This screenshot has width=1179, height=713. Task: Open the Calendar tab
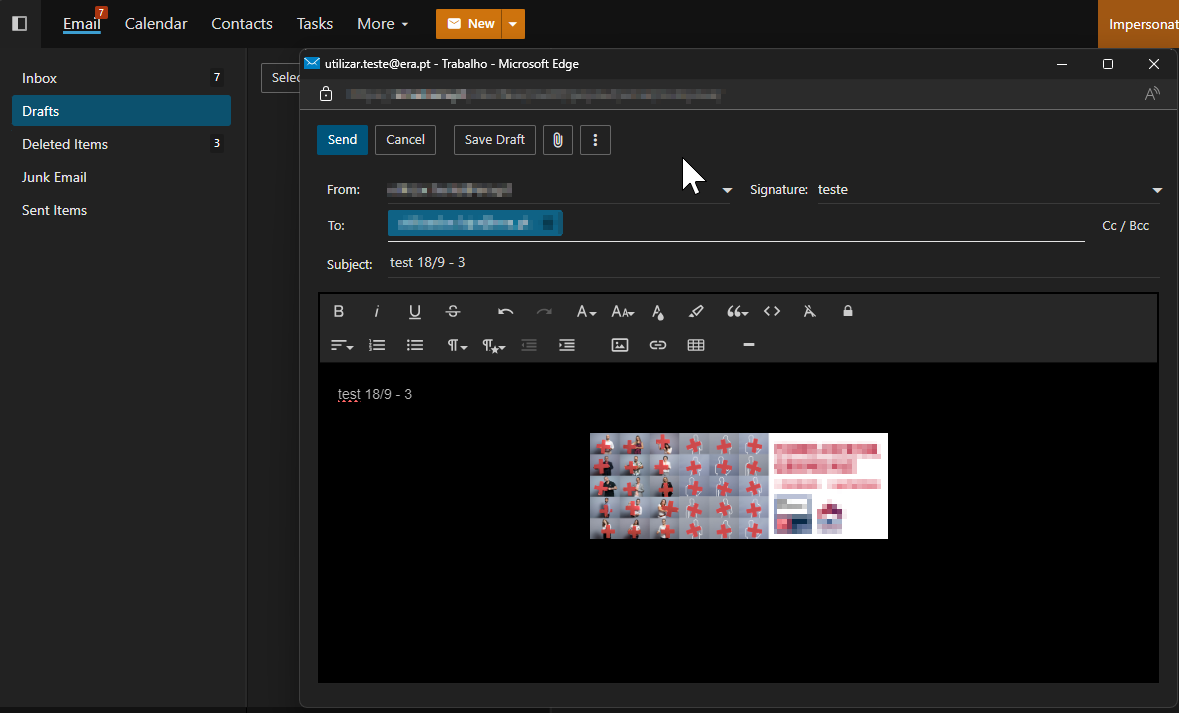[x=156, y=24]
